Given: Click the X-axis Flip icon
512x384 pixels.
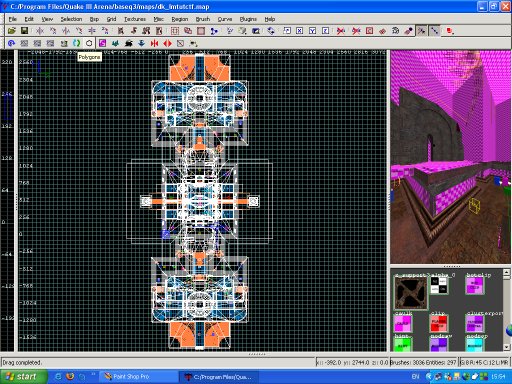Looking at the screenshot, I should pyautogui.click(x=40, y=31).
